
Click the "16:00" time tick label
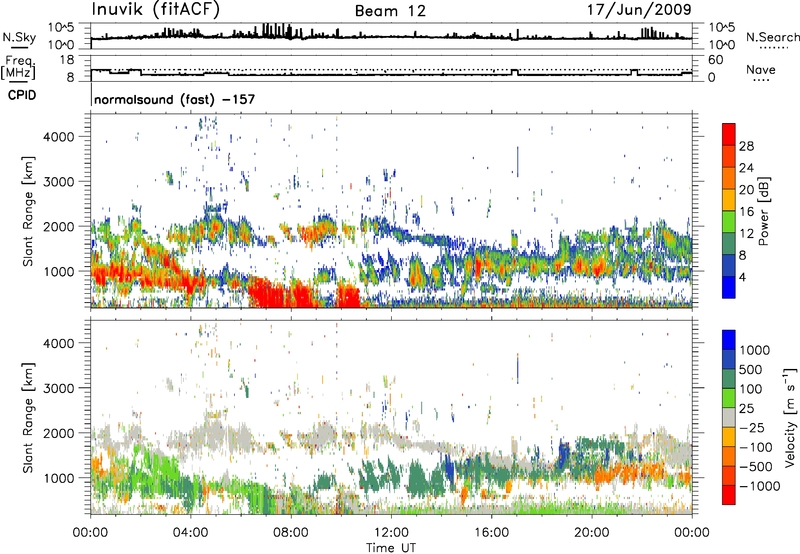491,533
